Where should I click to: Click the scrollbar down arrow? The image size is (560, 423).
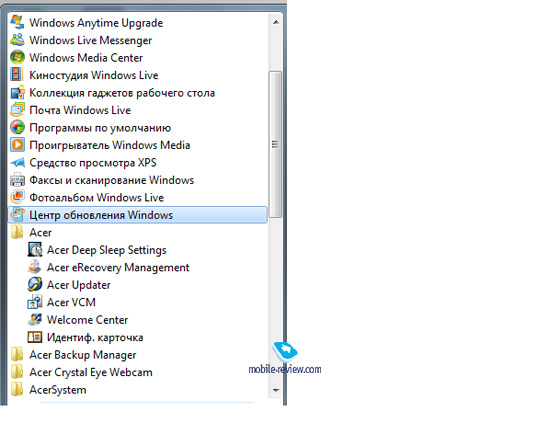click(275, 390)
